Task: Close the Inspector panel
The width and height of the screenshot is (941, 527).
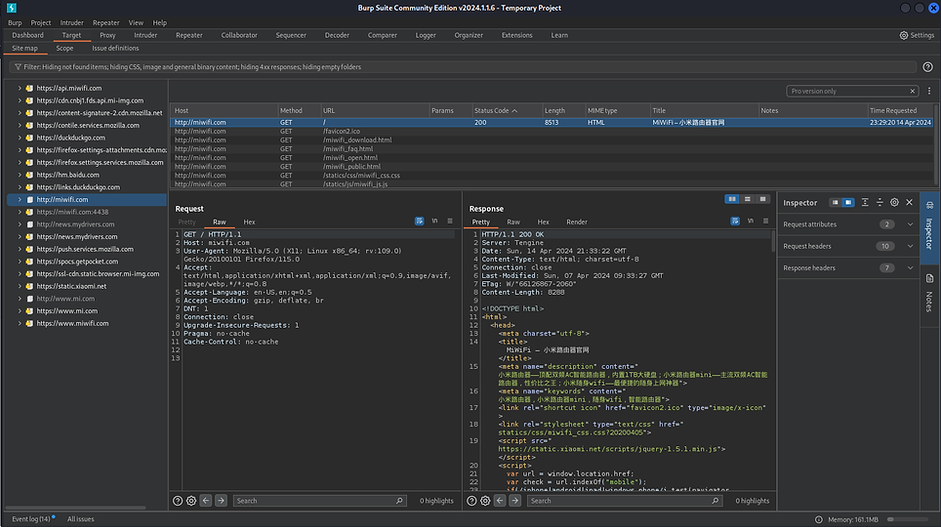Action: click(x=909, y=203)
